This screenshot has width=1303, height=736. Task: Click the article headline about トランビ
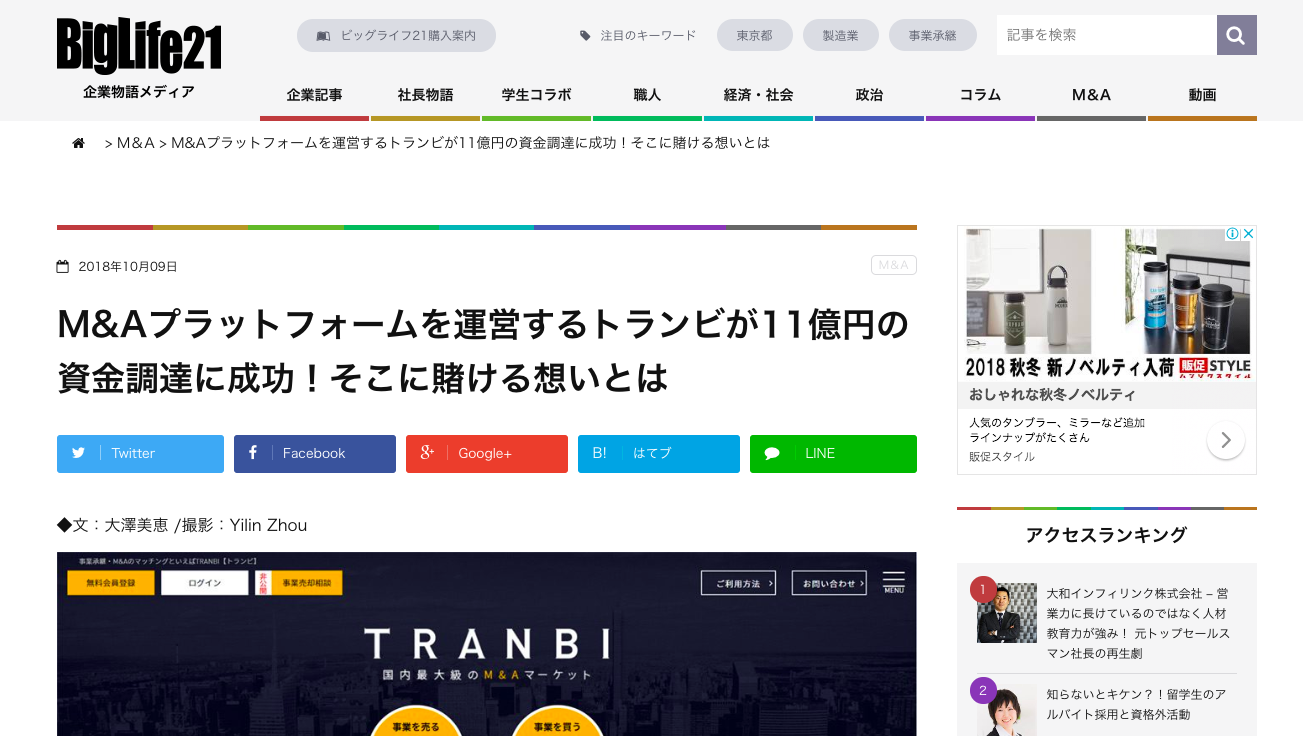point(483,350)
